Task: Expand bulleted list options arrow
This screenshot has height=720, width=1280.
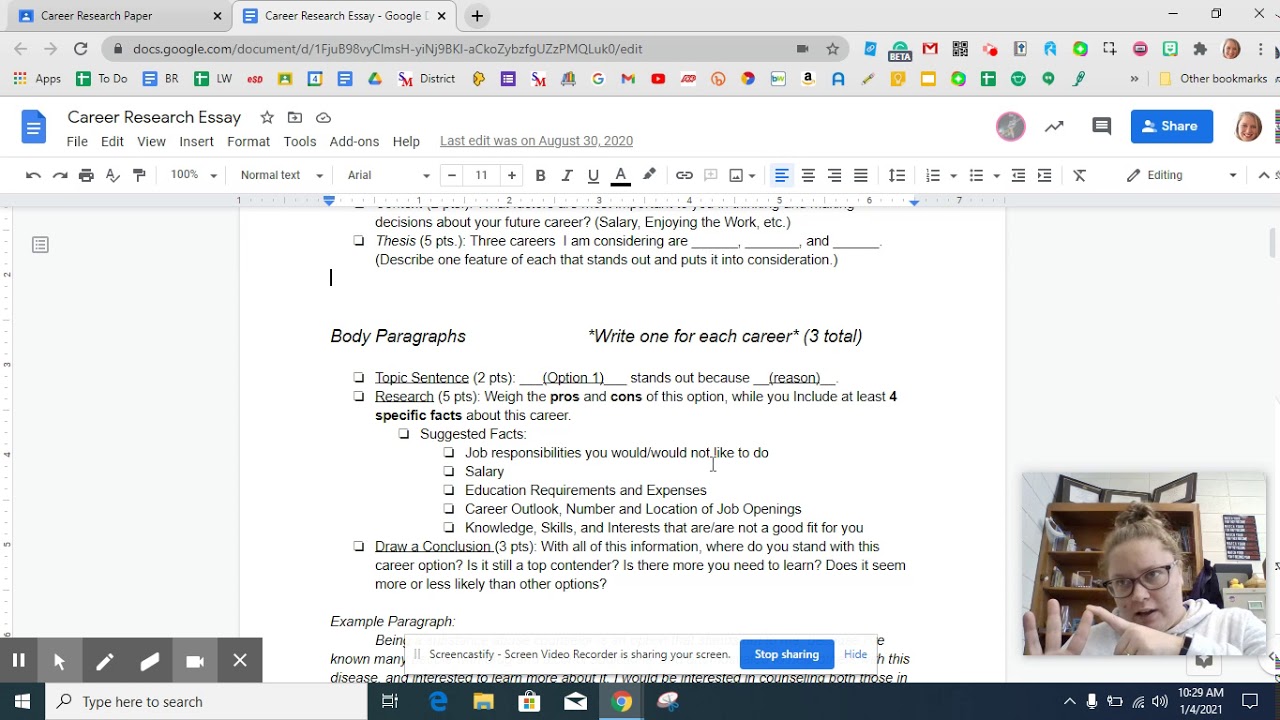Action: pyautogui.click(x=997, y=175)
